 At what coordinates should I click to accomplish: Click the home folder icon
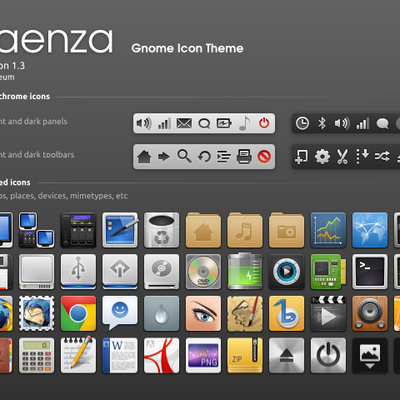[x=203, y=230]
